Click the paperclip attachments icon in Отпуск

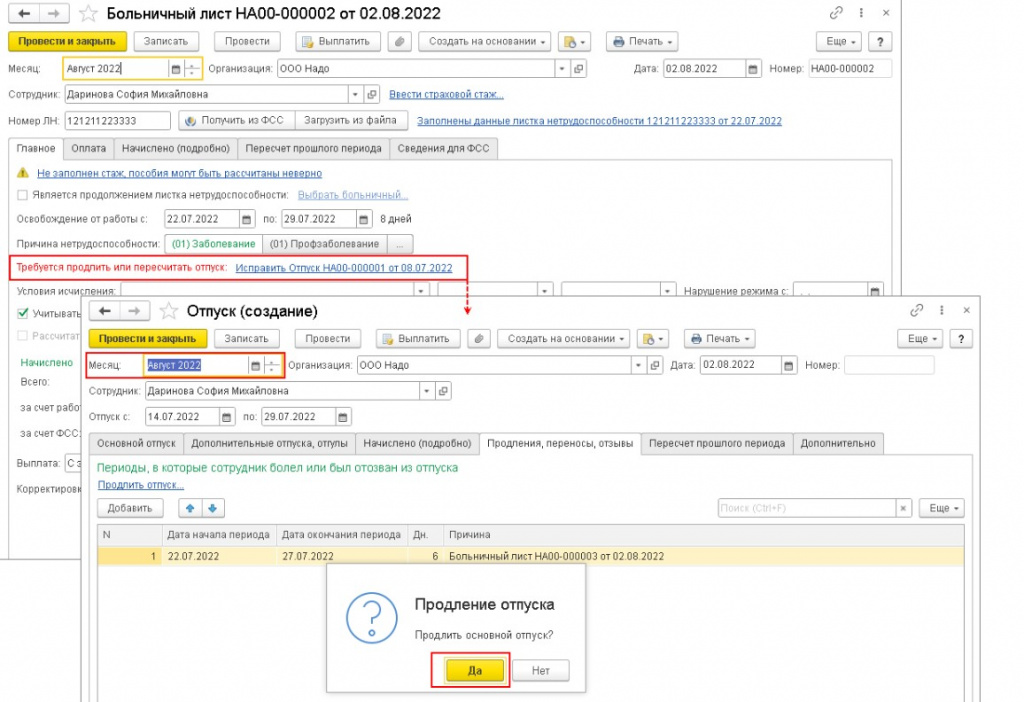[x=479, y=339]
